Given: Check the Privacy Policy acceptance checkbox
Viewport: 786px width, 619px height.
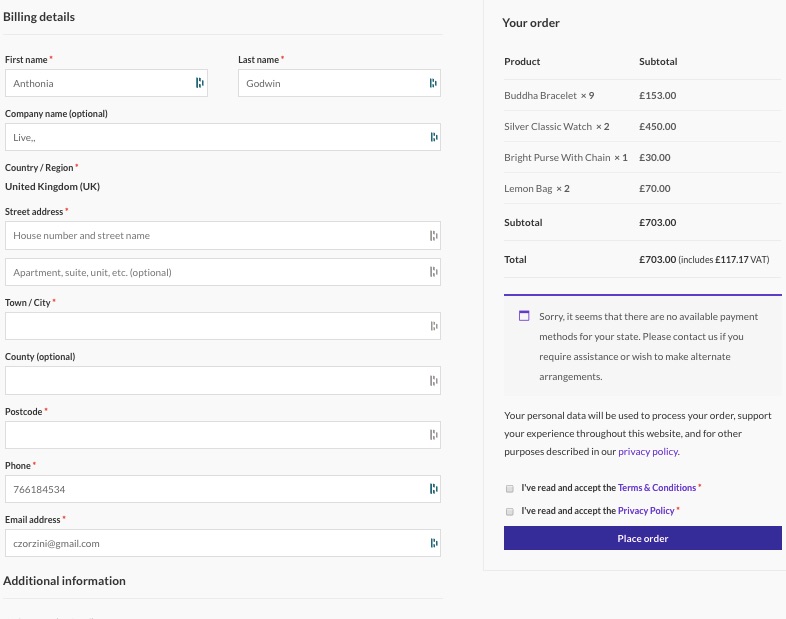Looking at the screenshot, I should point(510,511).
